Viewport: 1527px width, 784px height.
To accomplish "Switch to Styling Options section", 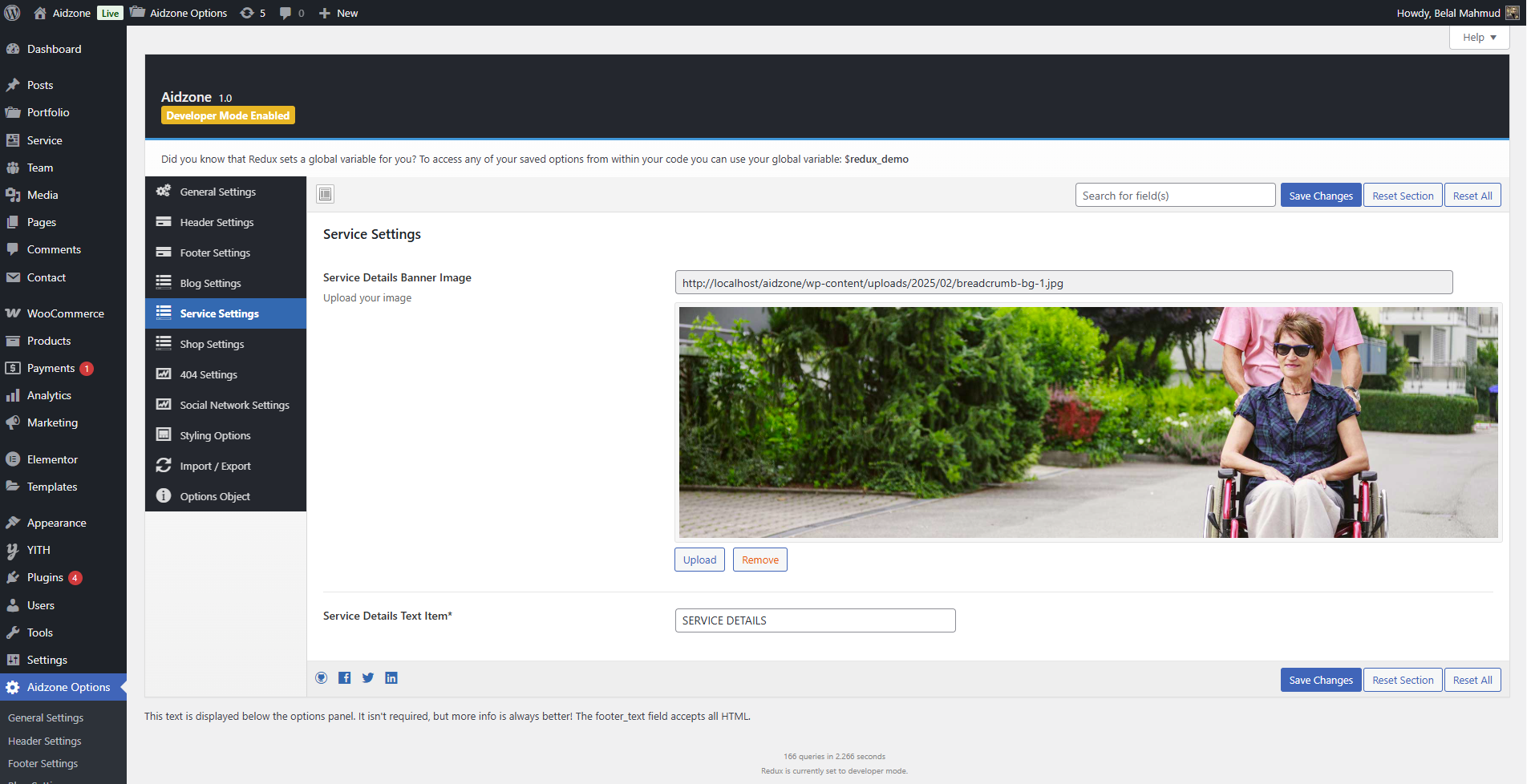I will [x=215, y=435].
